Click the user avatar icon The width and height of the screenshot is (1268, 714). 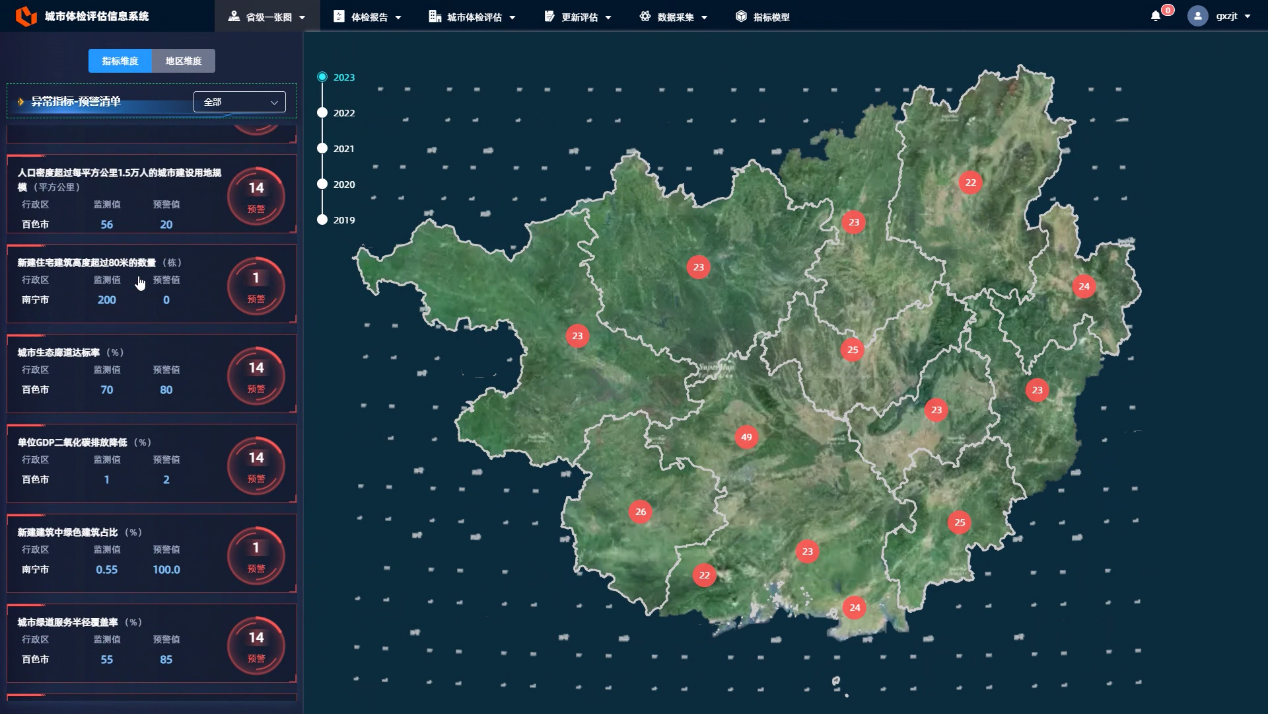1198,16
